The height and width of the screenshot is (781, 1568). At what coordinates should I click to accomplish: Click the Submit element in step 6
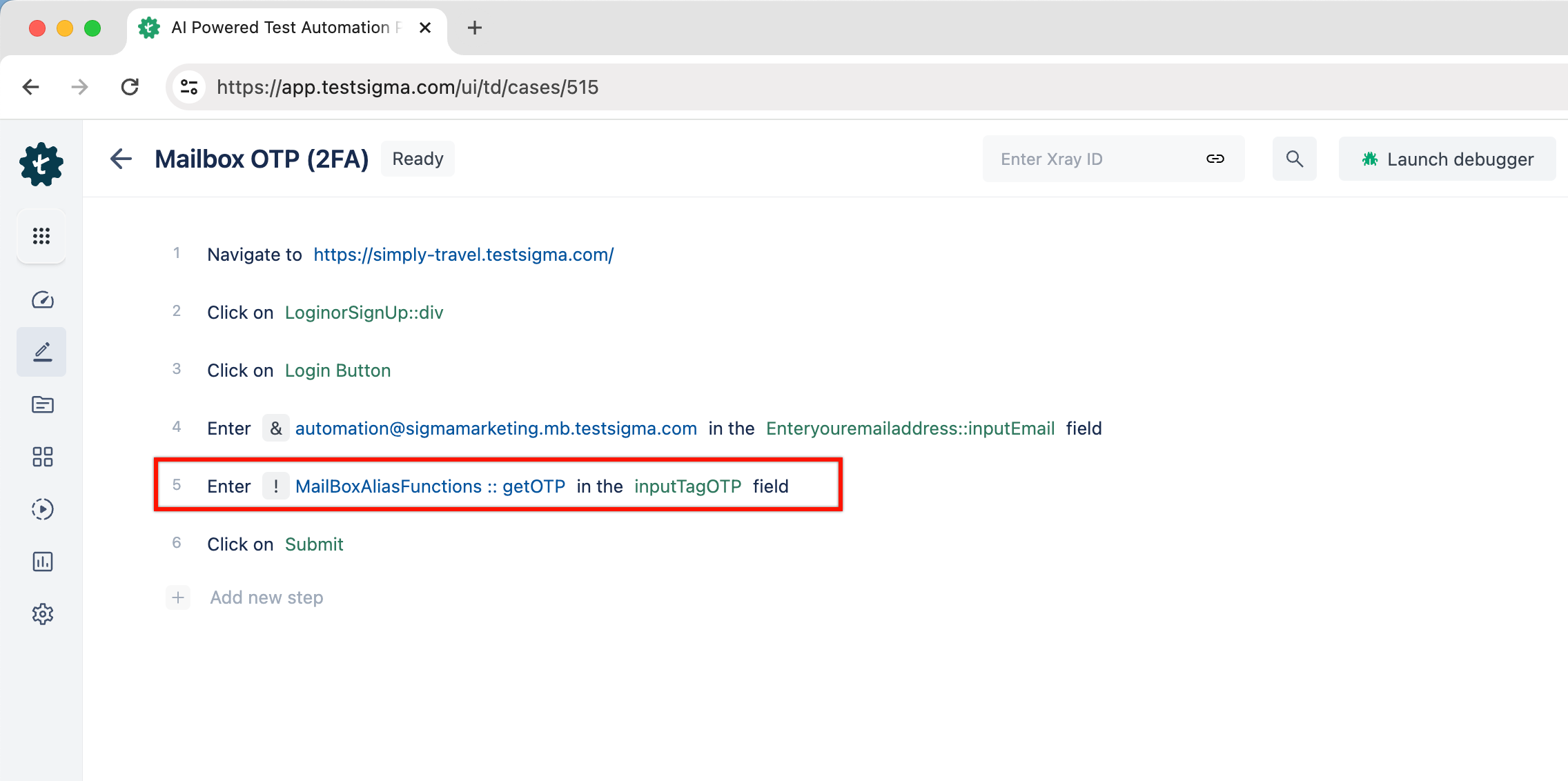click(x=314, y=544)
